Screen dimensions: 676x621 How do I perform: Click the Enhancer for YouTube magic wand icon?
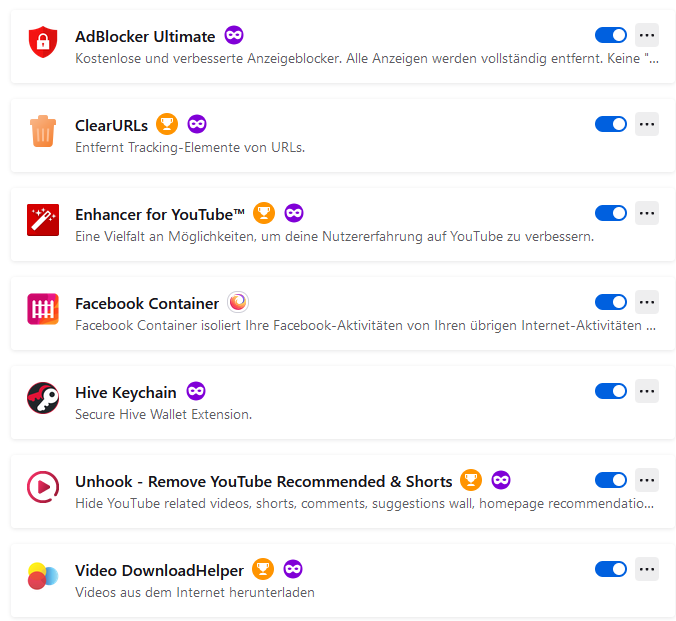pyautogui.click(x=43, y=220)
